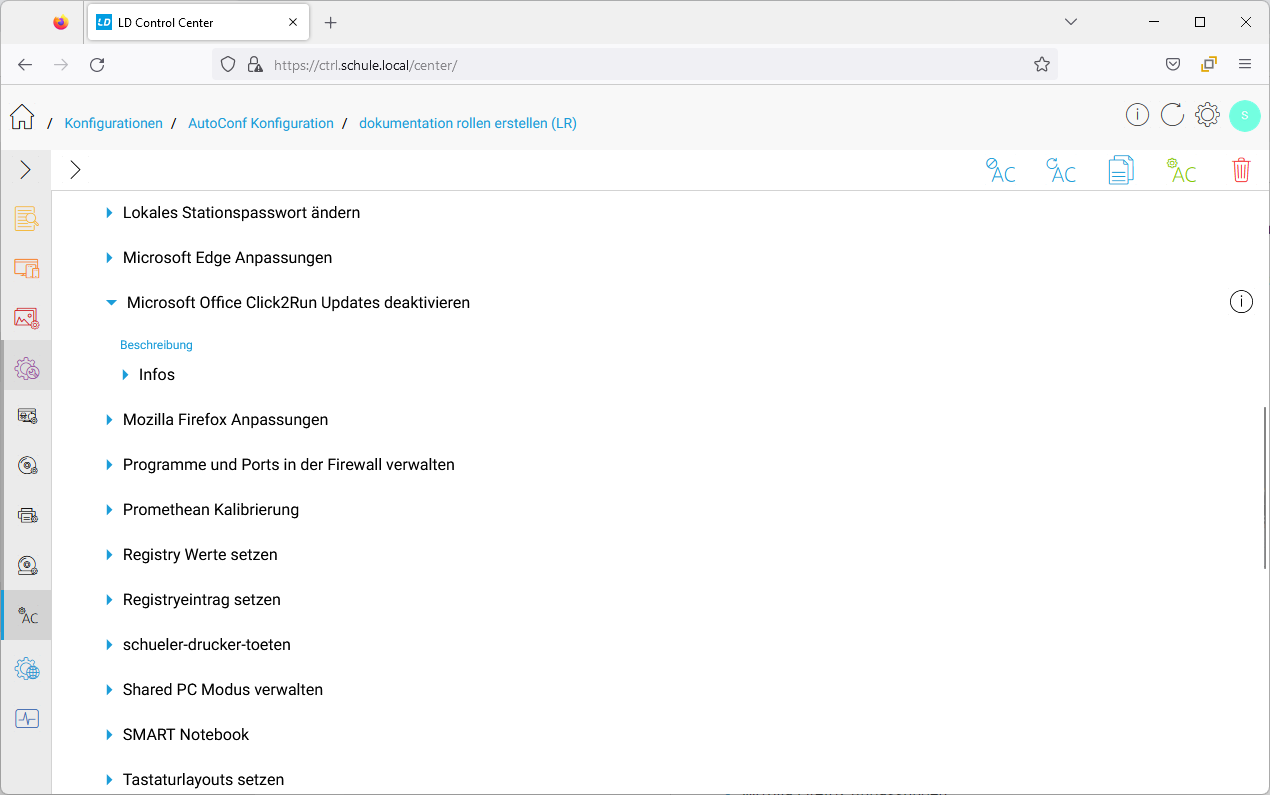The height and width of the screenshot is (795, 1270).
Task: Save page to Pocket icon
Action: (1173, 64)
